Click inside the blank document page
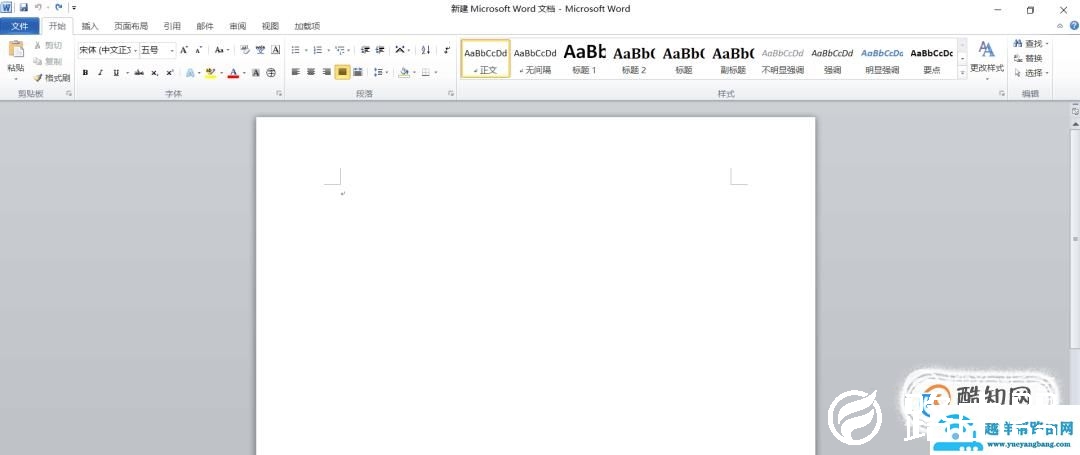1080x455 pixels. [535, 300]
